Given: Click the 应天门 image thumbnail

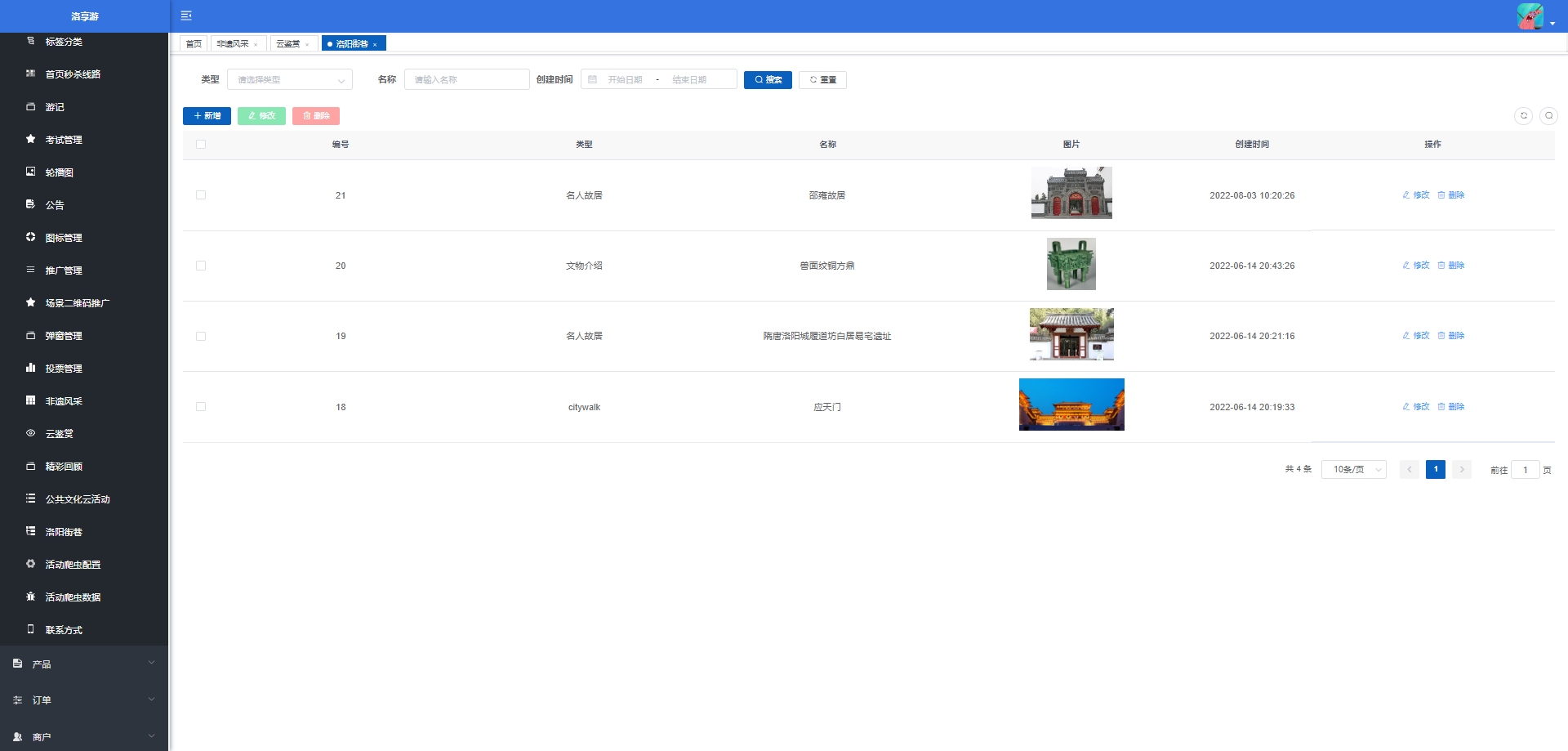Looking at the screenshot, I should [x=1071, y=405].
